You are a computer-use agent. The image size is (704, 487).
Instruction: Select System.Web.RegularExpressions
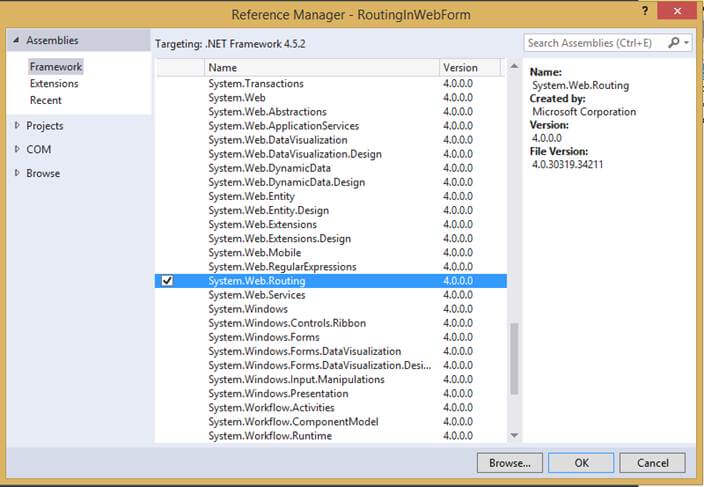[x=331, y=267]
